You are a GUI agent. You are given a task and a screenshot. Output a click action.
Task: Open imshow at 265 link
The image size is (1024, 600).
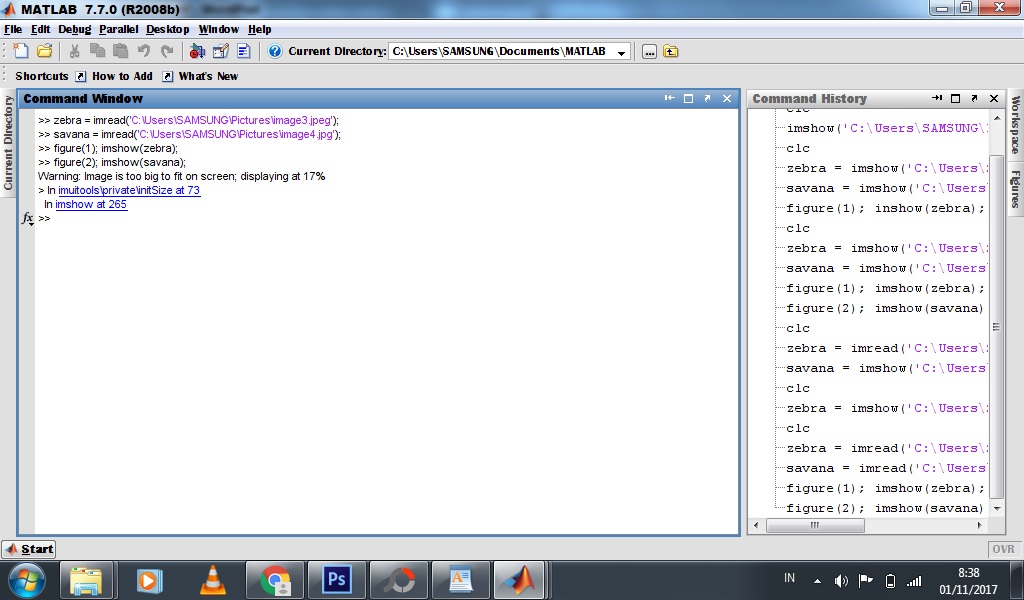(x=91, y=204)
